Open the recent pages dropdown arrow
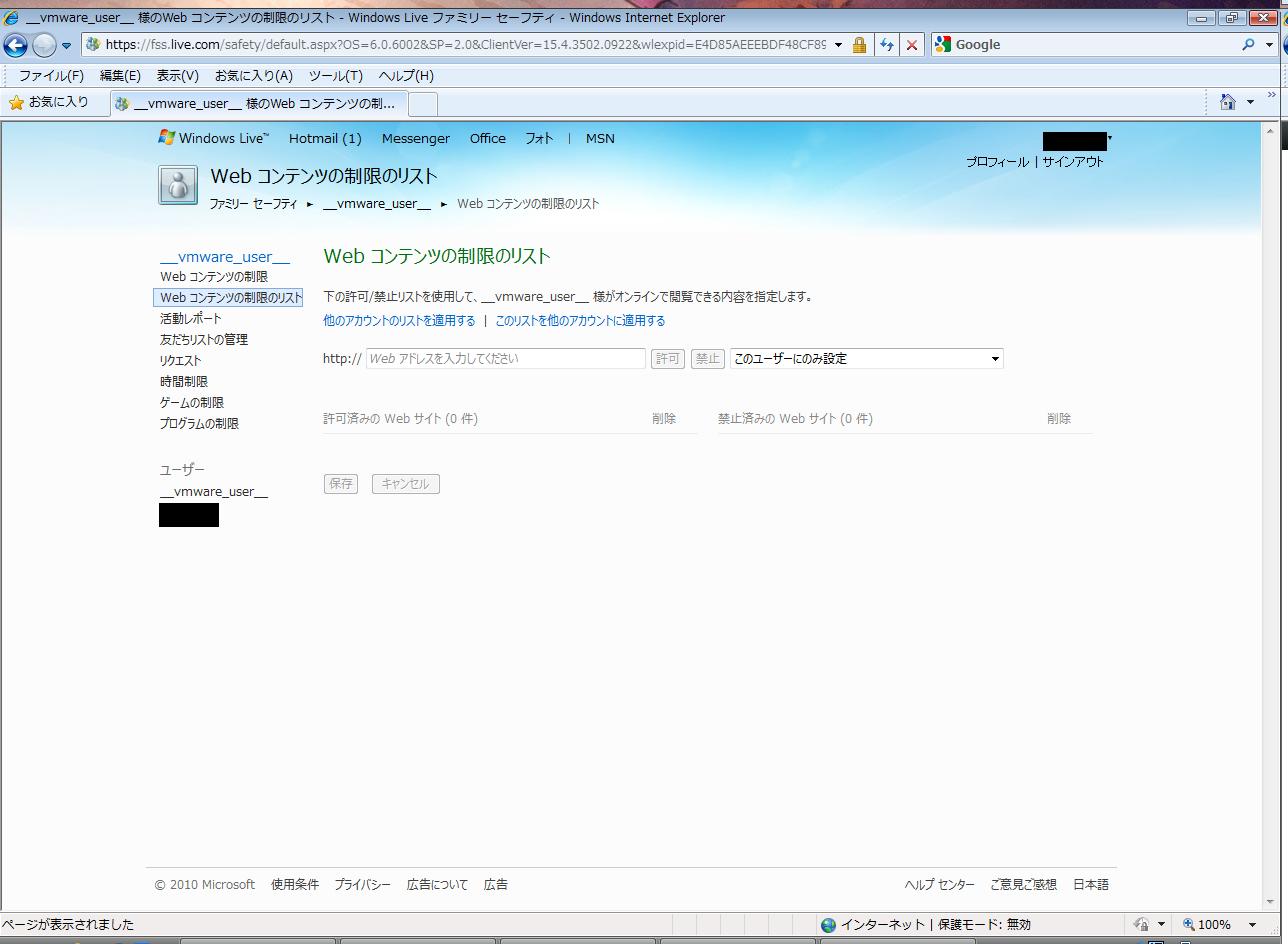The width and height of the screenshot is (1288, 944). click(x=67, y=46)
